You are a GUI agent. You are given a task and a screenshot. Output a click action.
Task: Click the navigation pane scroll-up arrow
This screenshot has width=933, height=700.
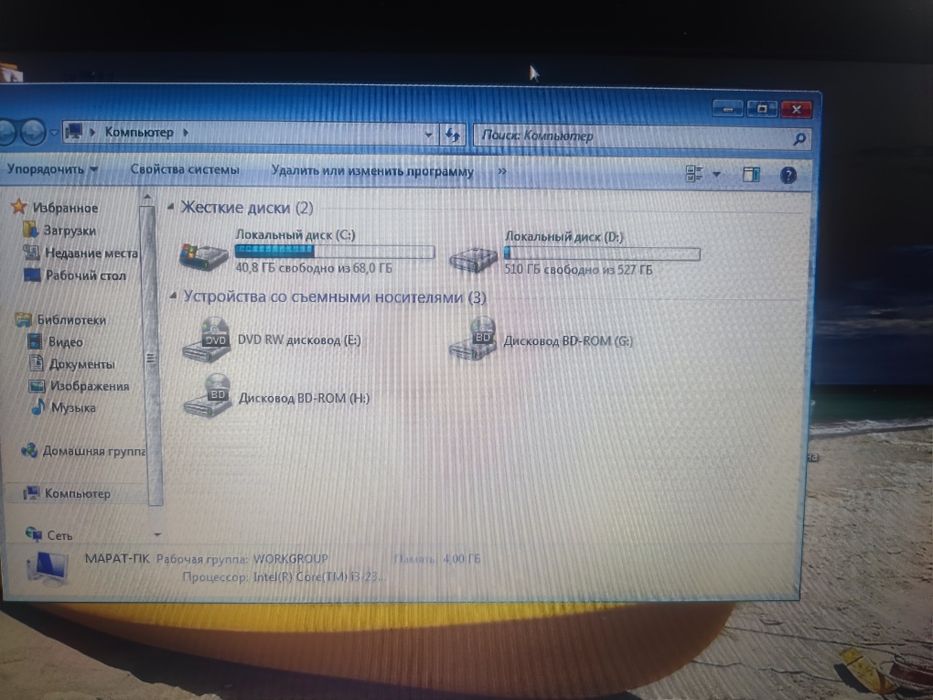148,197
